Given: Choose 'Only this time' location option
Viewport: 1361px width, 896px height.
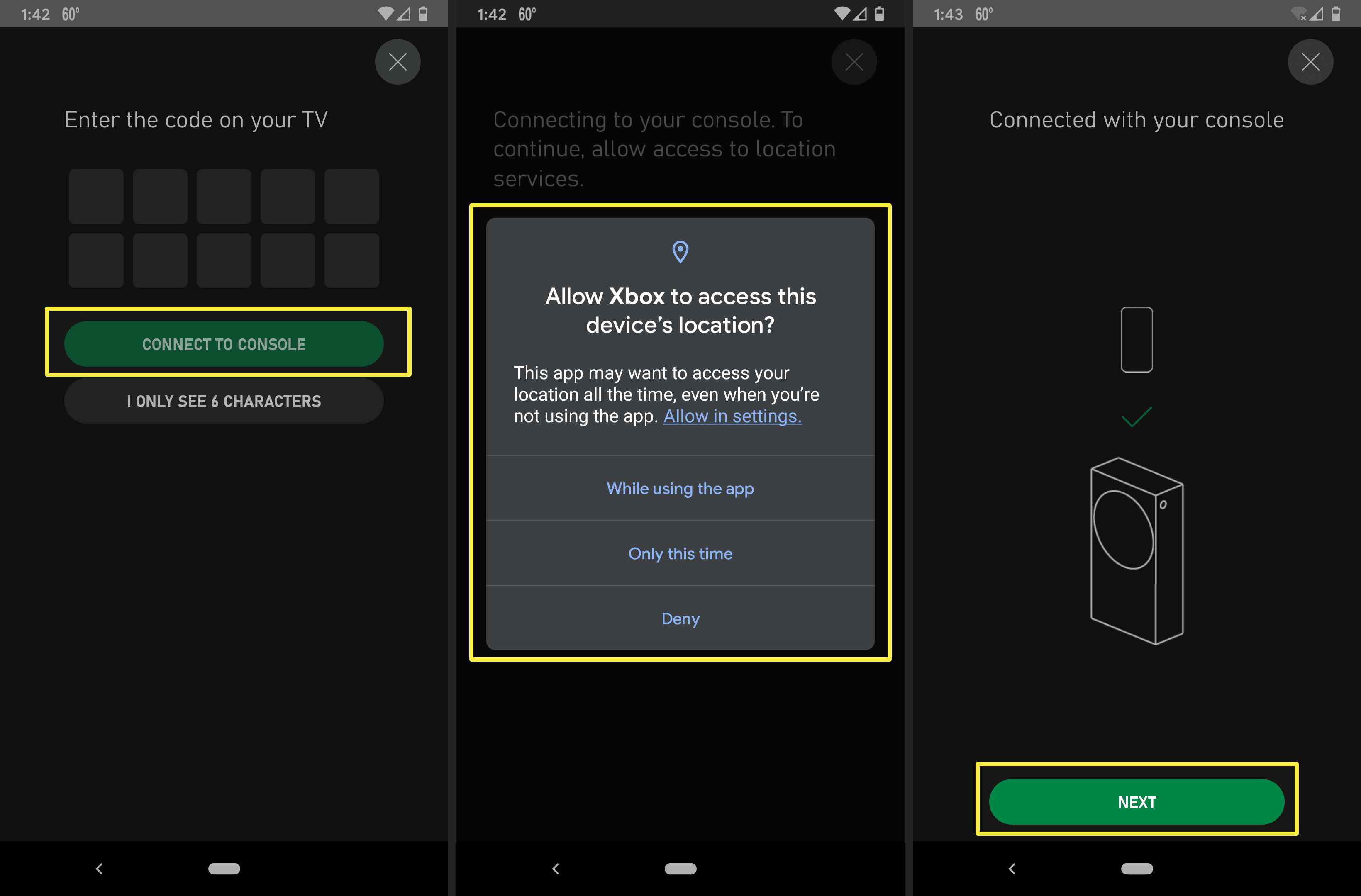Looking at the screenshot, I should [x=680, y=553].
